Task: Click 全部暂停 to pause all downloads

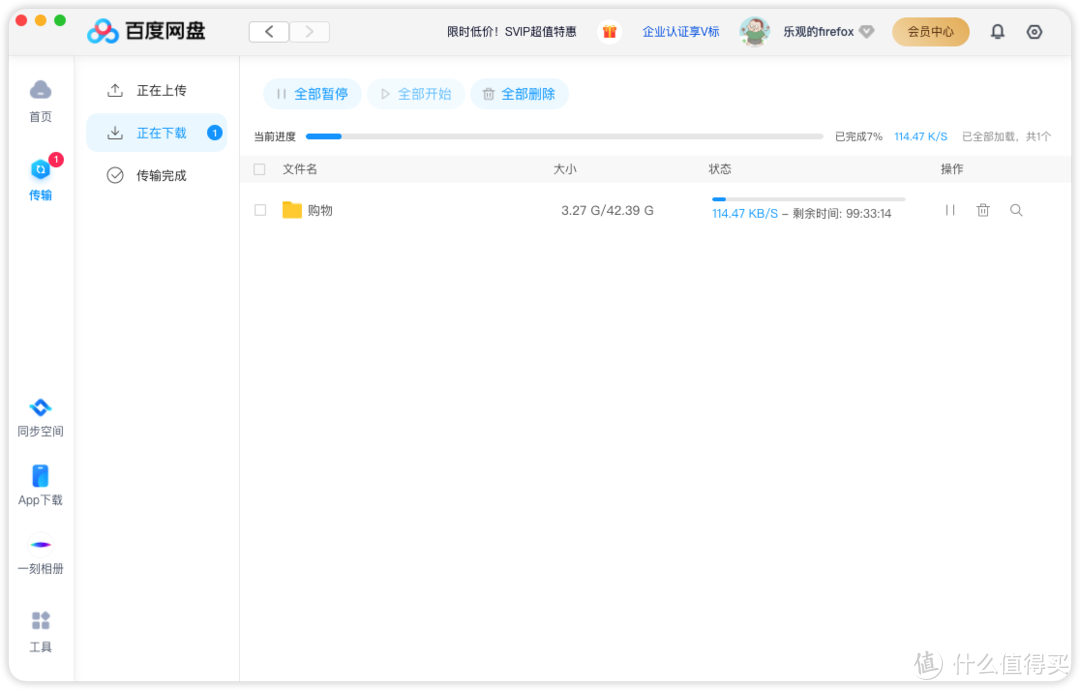Action: tap(311, 93)
